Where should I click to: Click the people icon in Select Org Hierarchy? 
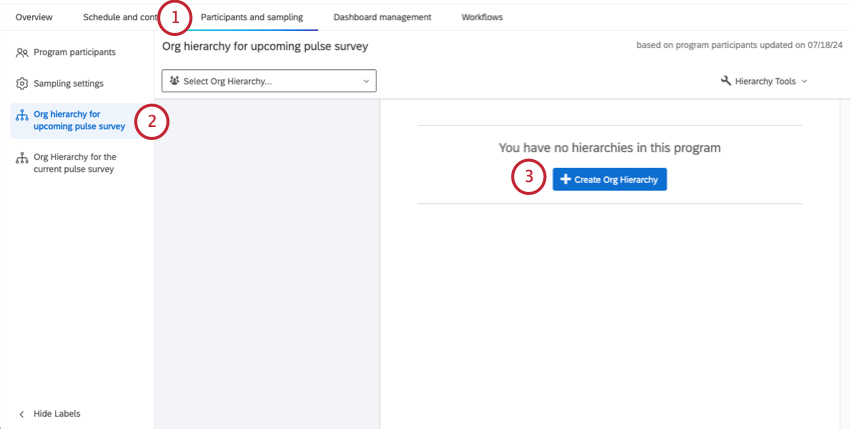pos(175,81)
